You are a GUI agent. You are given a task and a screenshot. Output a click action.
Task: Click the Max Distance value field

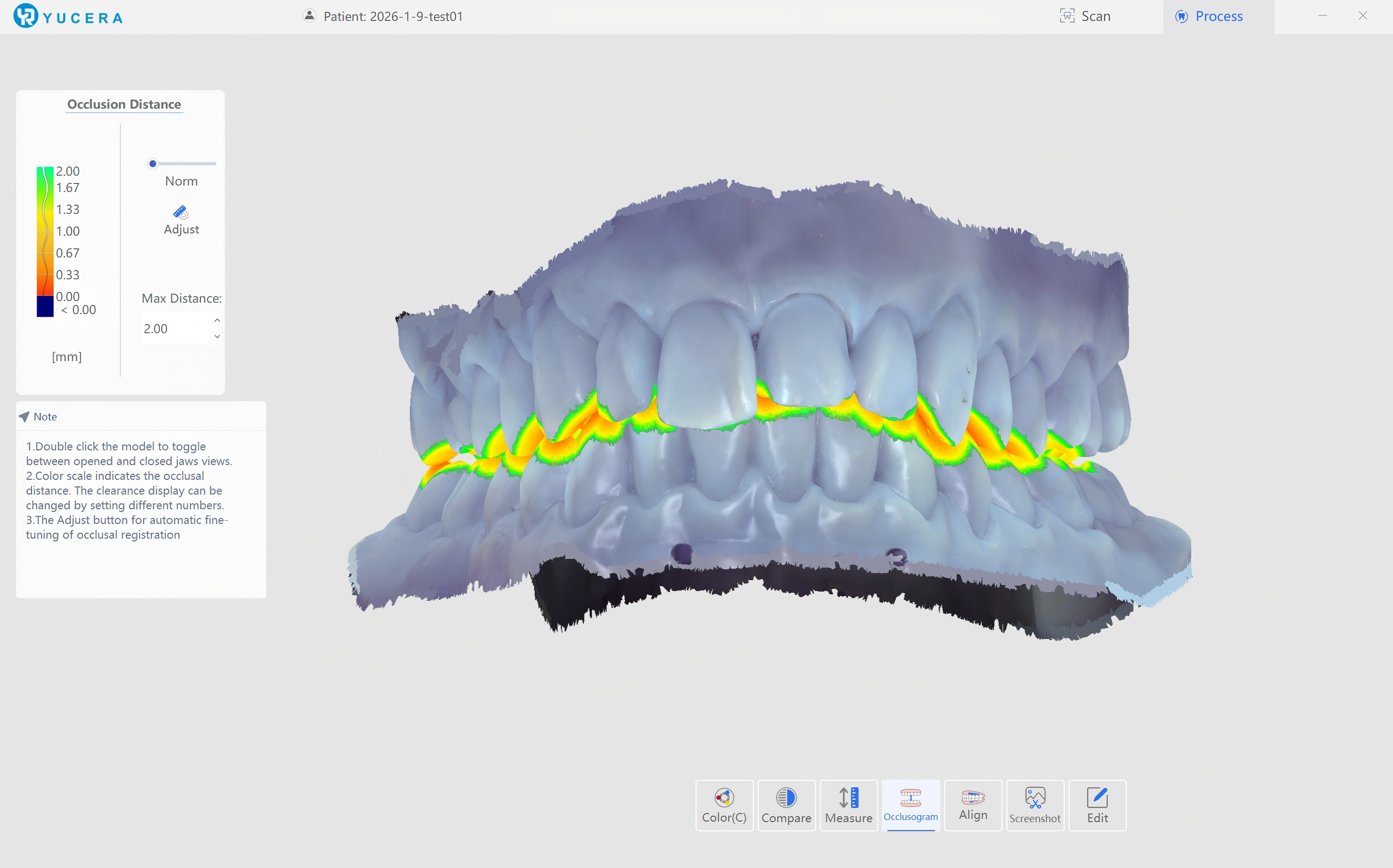pos(172,328)
